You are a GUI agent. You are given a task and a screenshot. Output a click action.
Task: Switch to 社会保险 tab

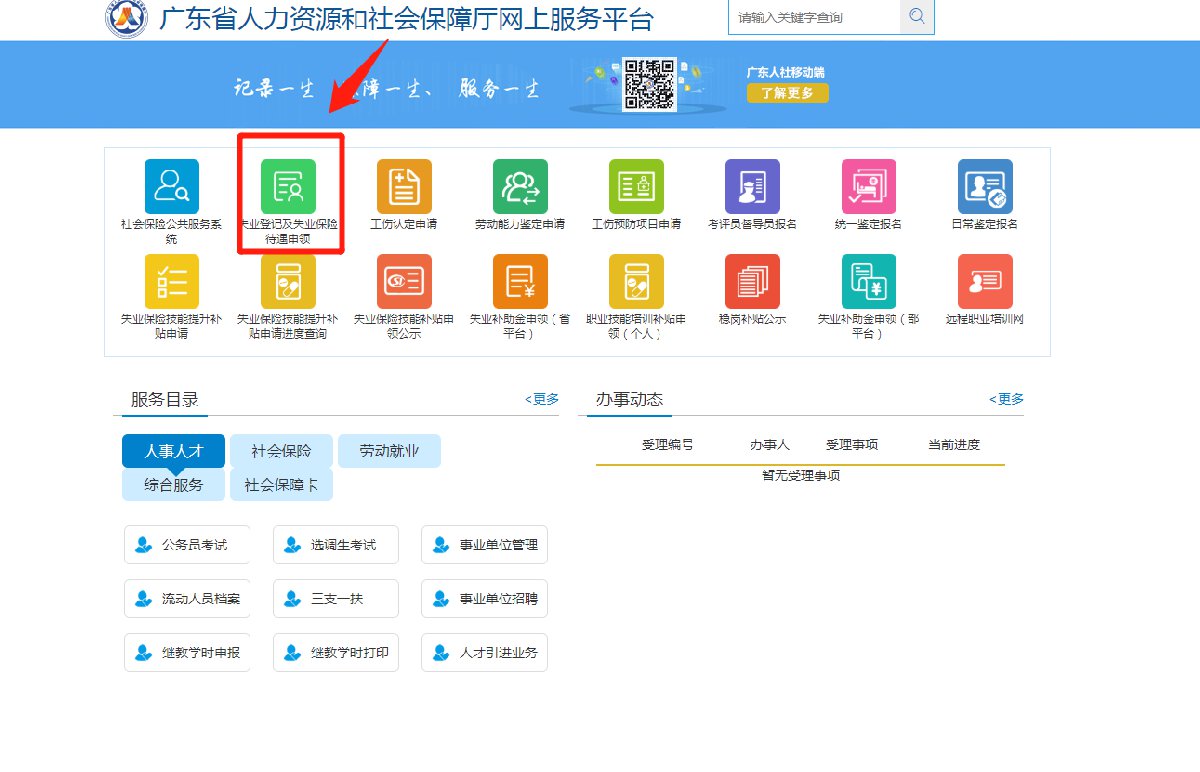point(281,451)
